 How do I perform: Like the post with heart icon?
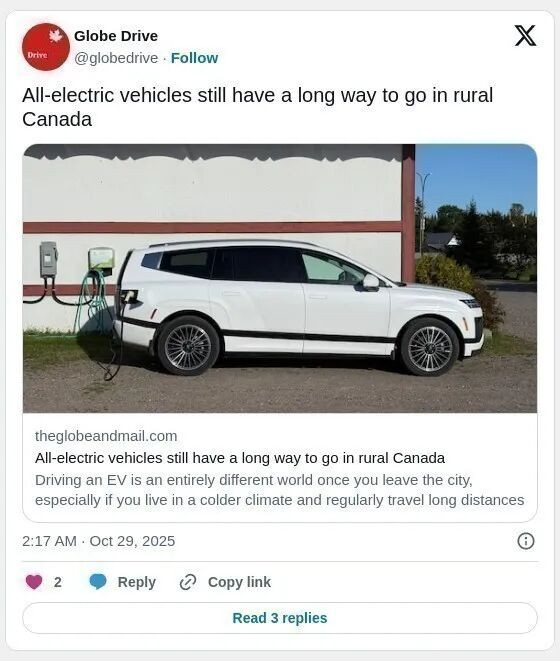coord(34,582)
